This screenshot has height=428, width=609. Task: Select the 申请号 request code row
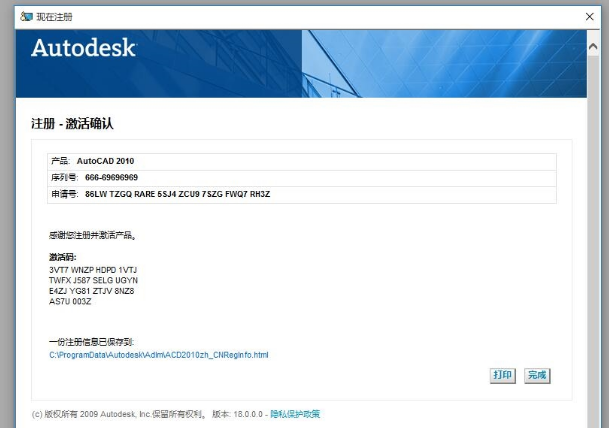tap(302, 195)
